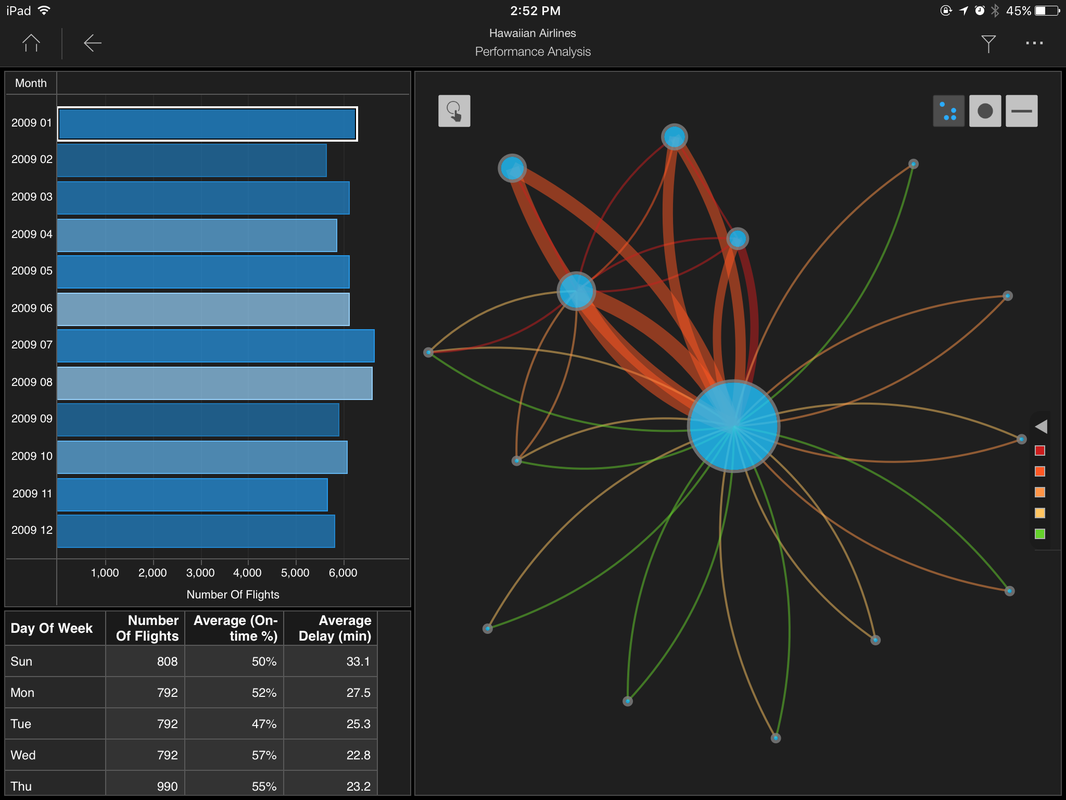Click the light orange legend swatch
Image resolution: width=1066 pixels, height=800 pixels.
pos(1039,492)
